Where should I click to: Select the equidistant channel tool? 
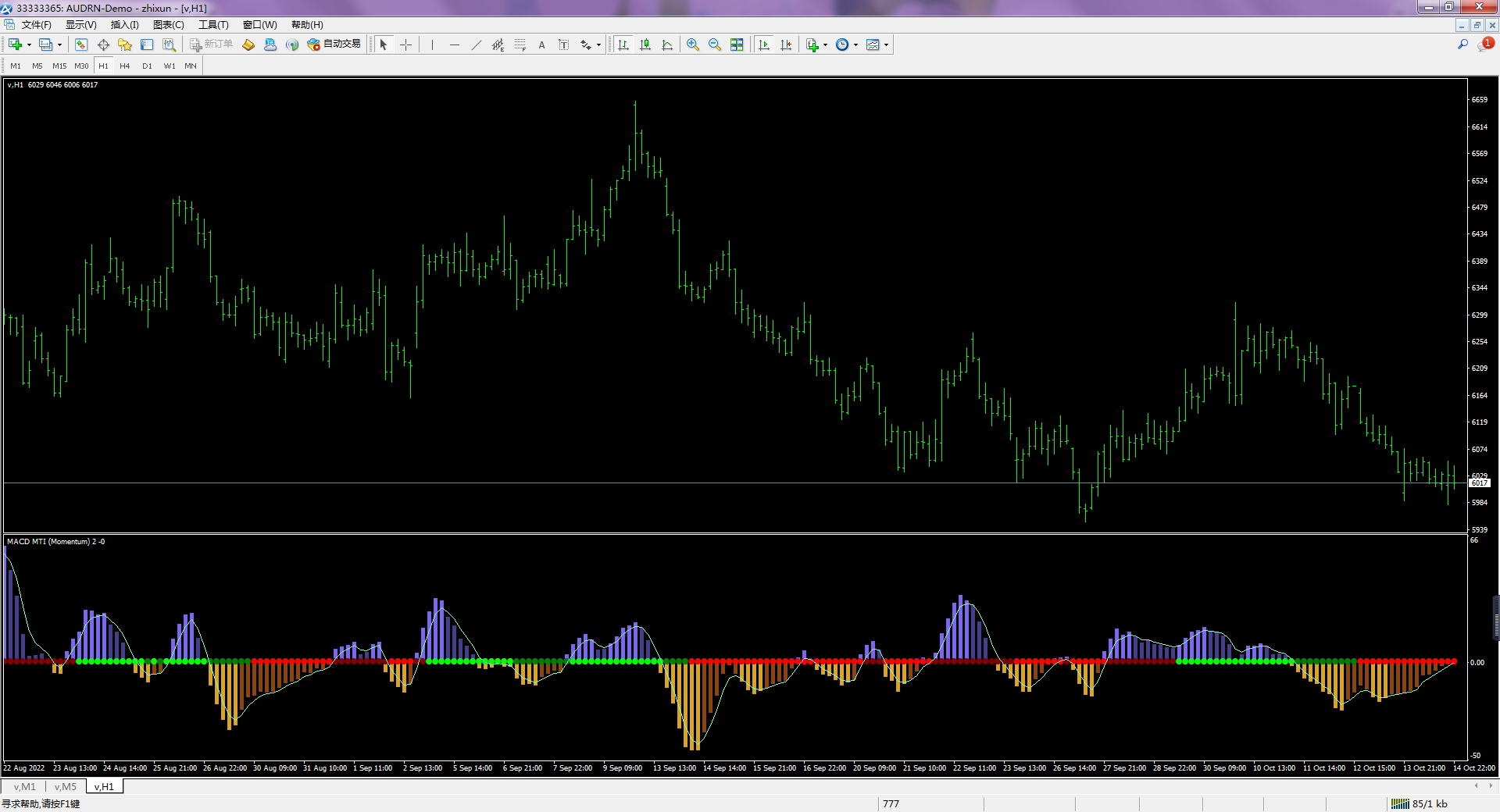click(498, 45)
